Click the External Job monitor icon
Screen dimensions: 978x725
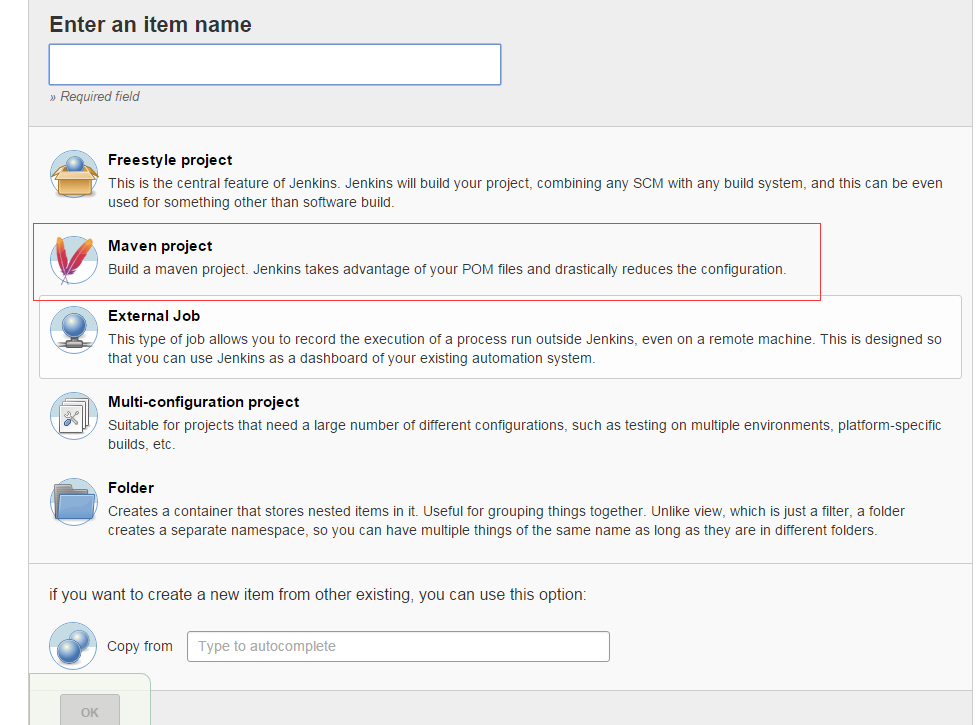click(74, 331)
